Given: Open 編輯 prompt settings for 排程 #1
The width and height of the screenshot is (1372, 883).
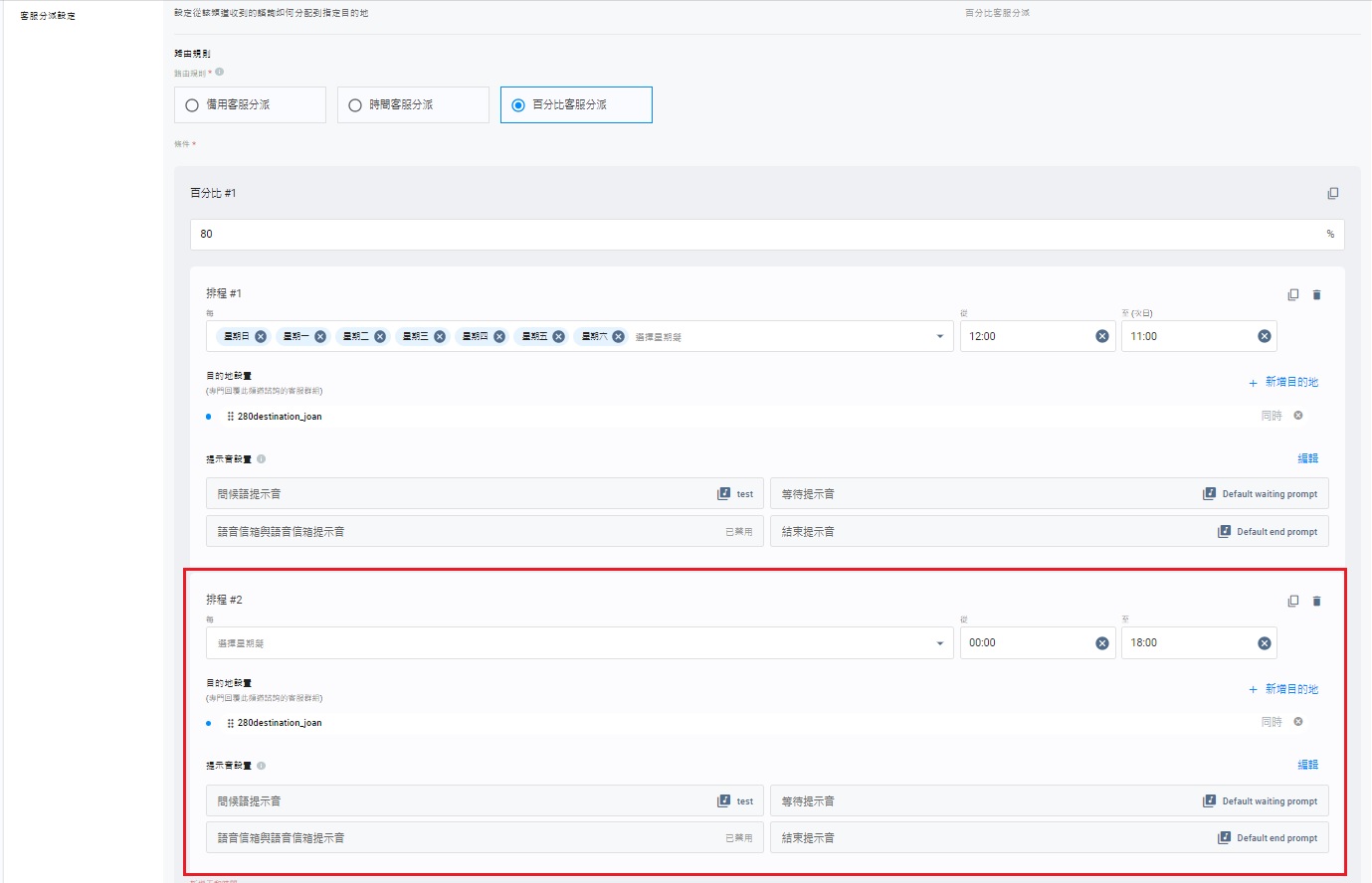Looking at the screenshot, I should (x=1308, y=458).
